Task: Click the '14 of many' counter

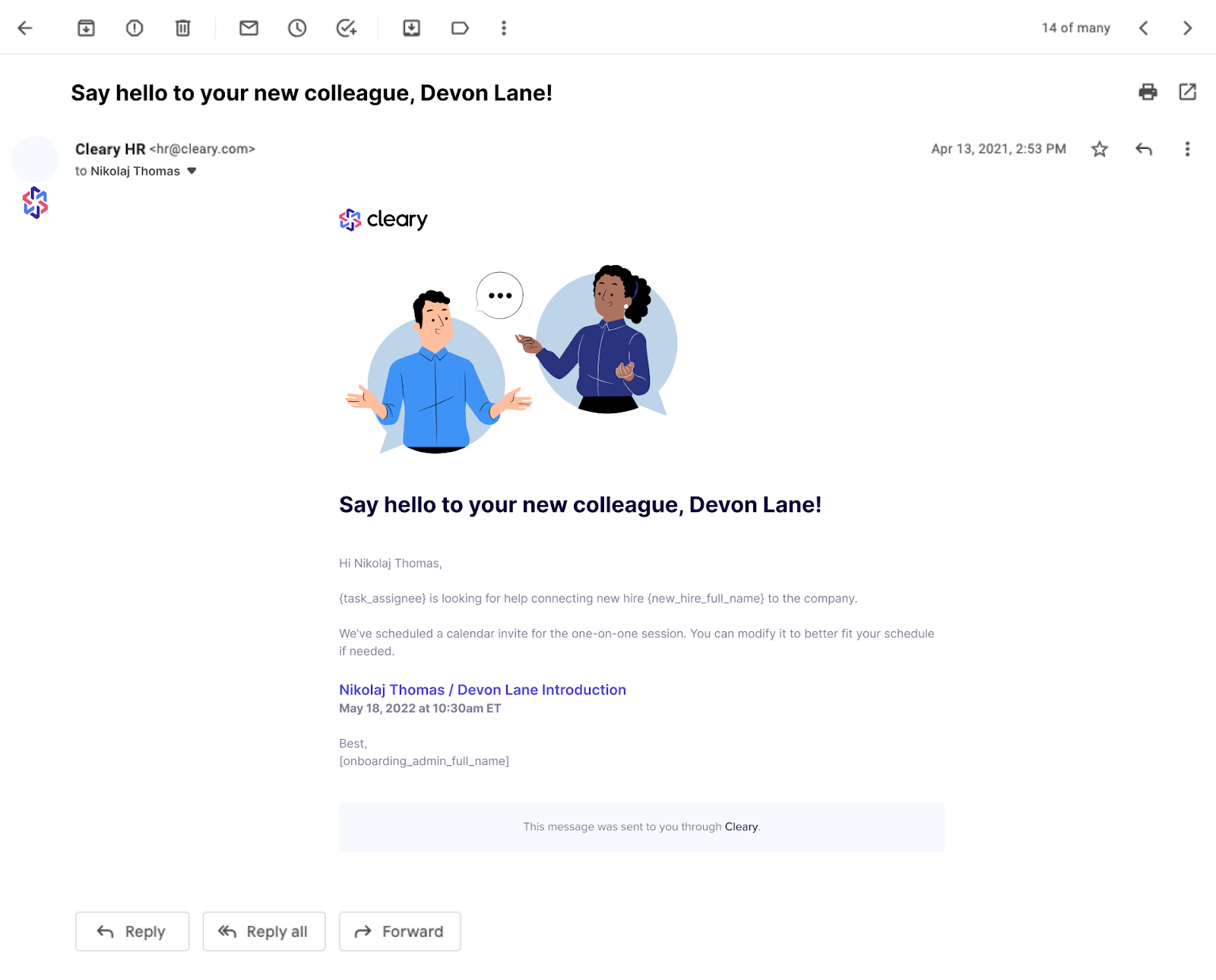Action: pyautogui.click(x=1075, y=28)
